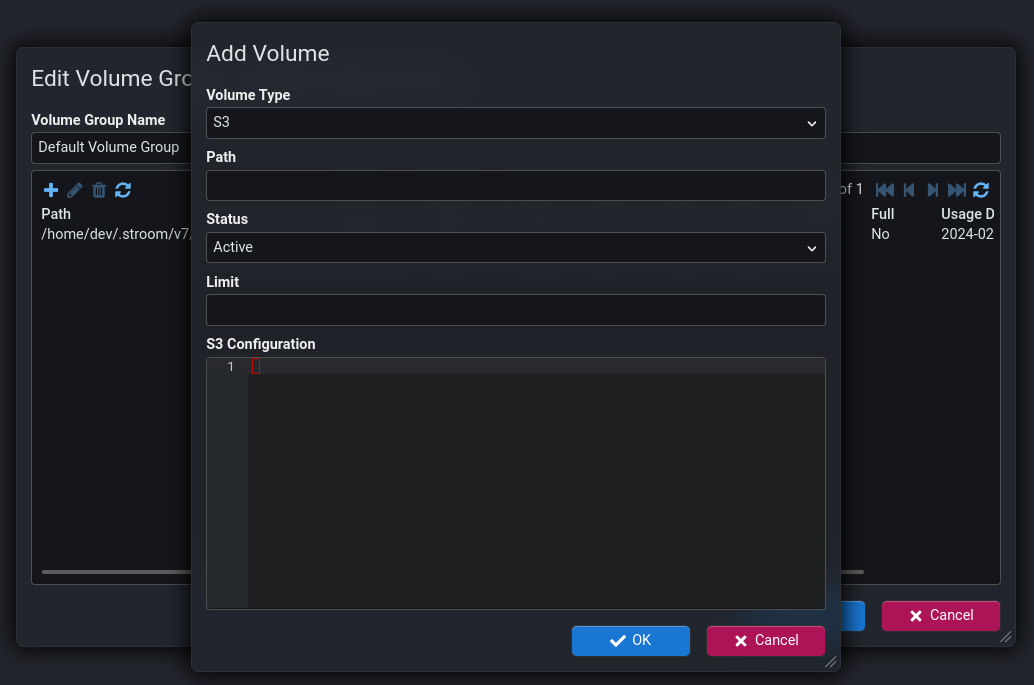Open the Volume Type dropdown showing S3
Screen dimensions: 1034x685
515,123
